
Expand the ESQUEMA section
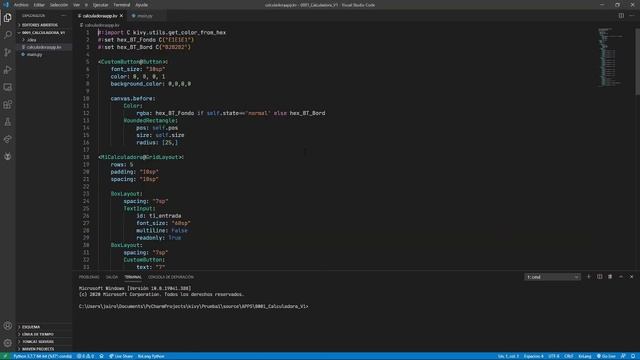click(31, 327)
